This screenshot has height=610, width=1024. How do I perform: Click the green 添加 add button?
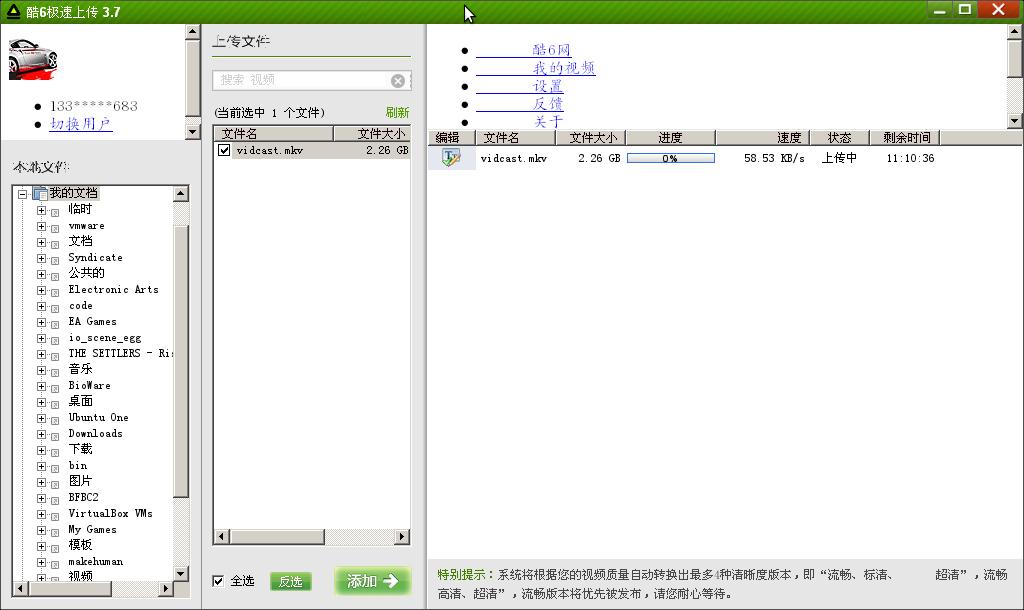pyautogui.click(x=372, y=581)
